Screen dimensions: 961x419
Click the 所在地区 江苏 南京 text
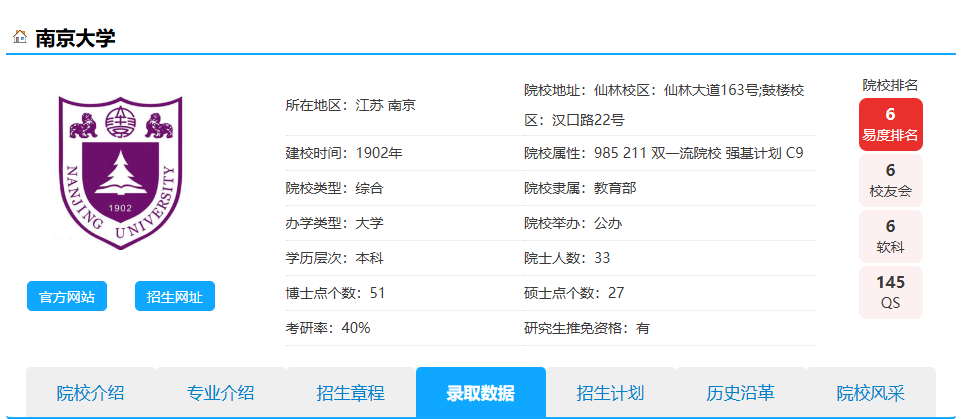(350, 105)
